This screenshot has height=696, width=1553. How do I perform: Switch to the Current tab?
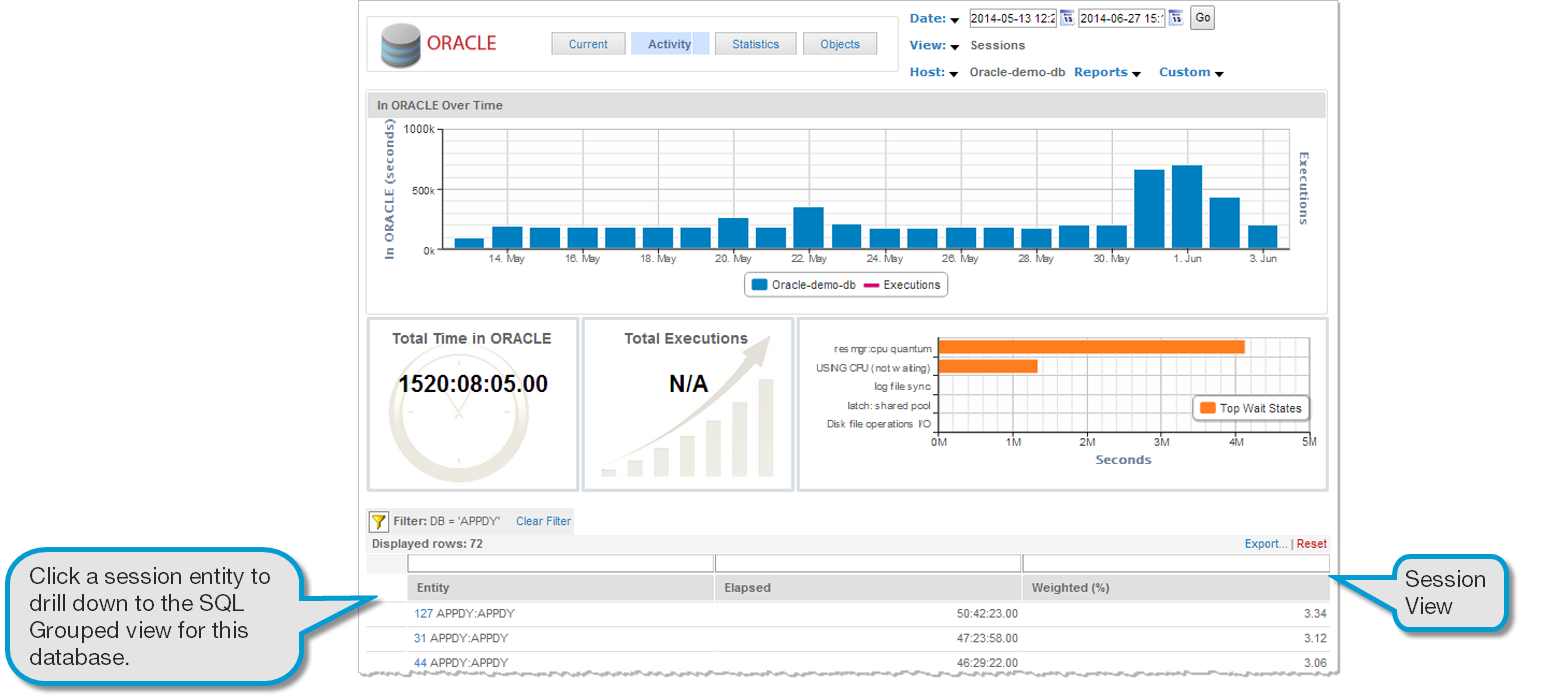coord(588,44)
